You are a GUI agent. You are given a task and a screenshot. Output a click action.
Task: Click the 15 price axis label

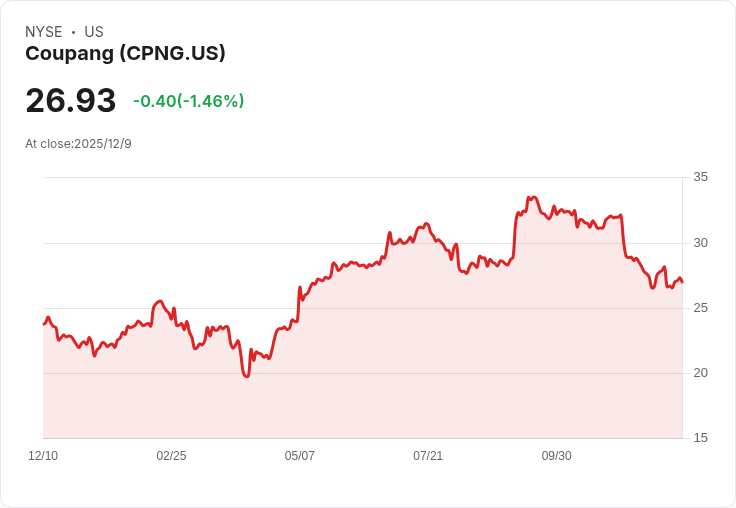[x=700, y=438]
